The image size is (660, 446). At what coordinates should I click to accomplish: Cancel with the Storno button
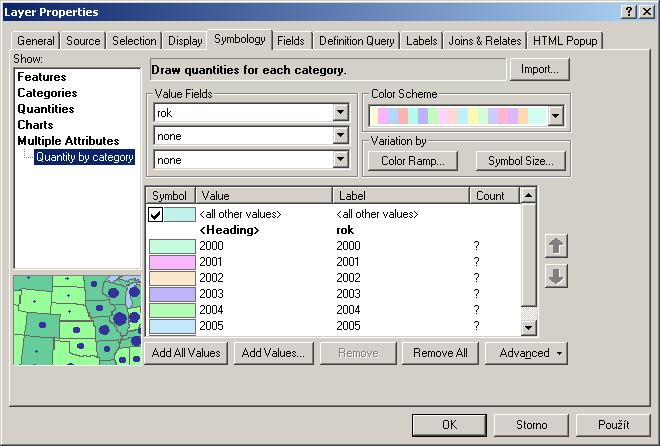531,425
